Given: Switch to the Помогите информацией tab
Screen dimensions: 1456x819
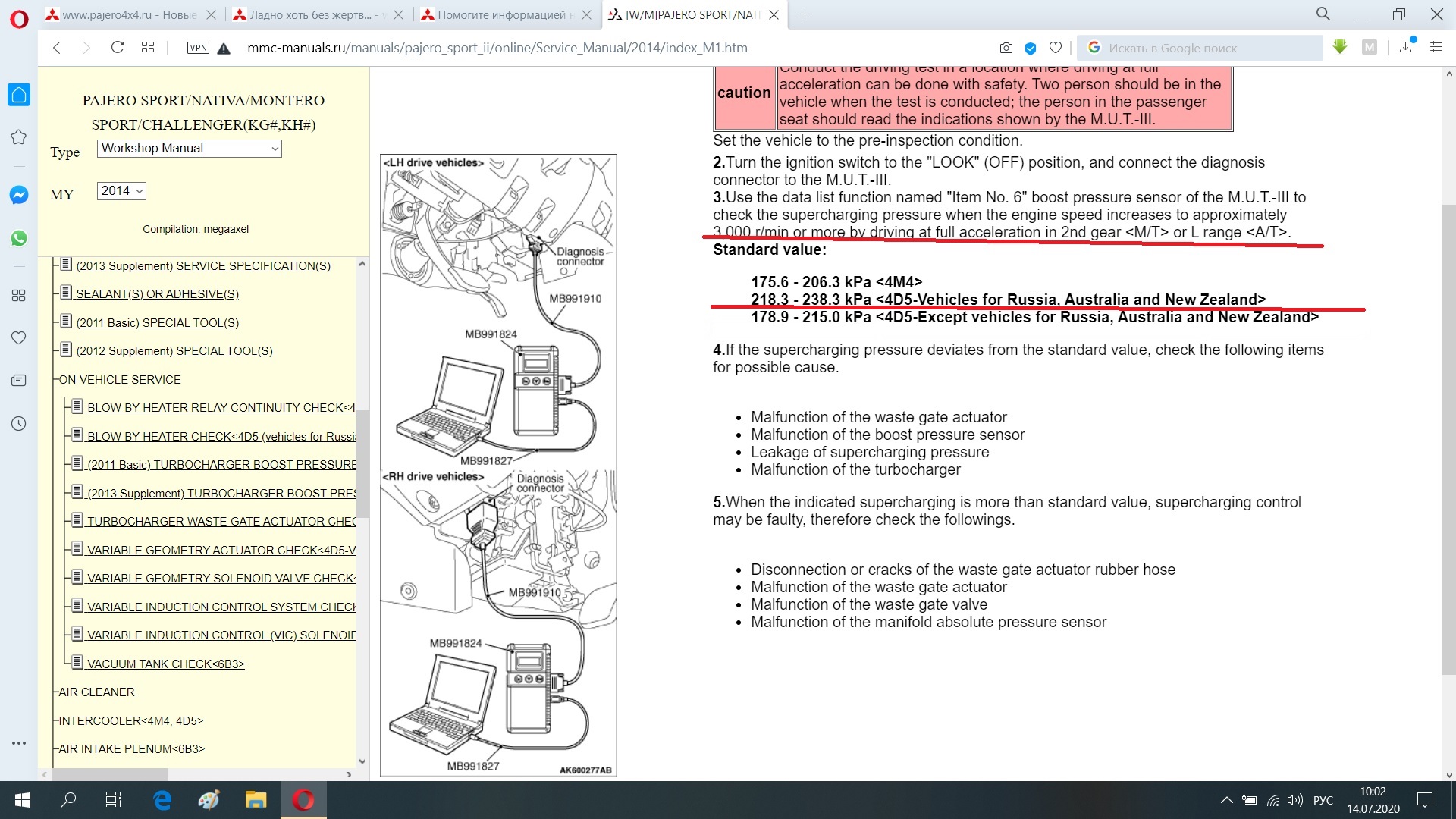Looking at the screenshot, I should [x=500, y=15].
